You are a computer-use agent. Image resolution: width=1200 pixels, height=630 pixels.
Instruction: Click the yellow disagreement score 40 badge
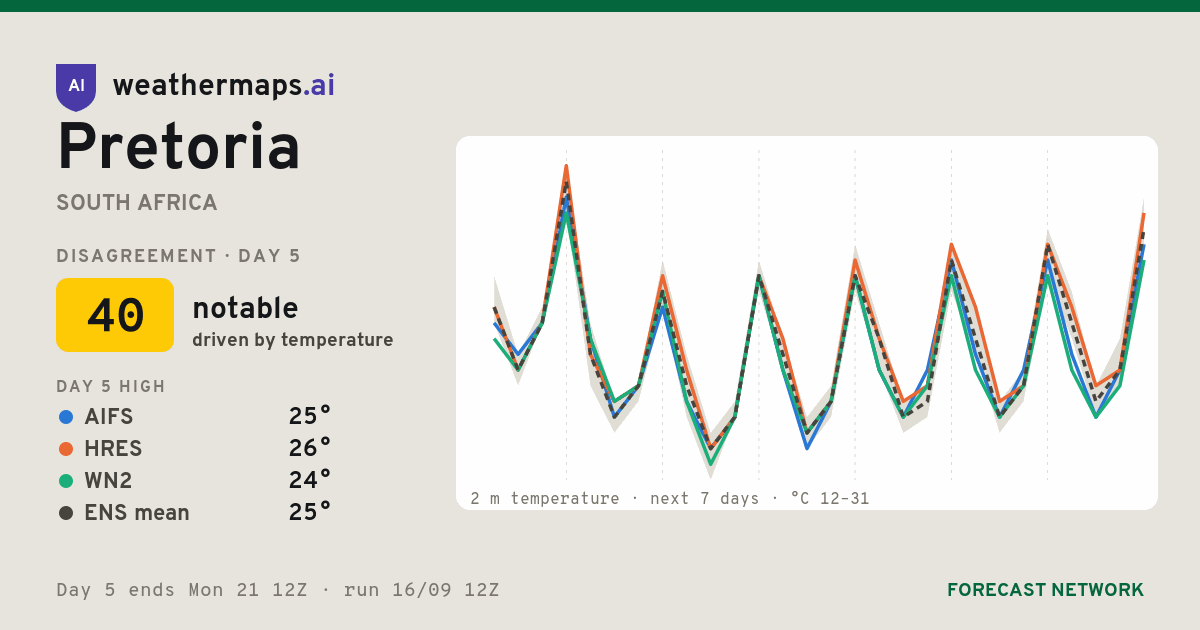(115, 315)
